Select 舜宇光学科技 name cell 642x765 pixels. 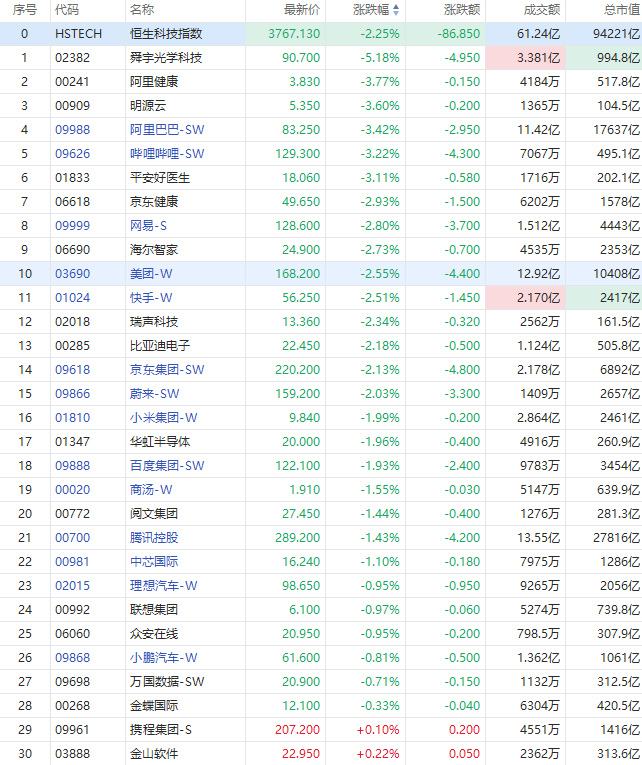pyautogui.click(x=166, y=58)
